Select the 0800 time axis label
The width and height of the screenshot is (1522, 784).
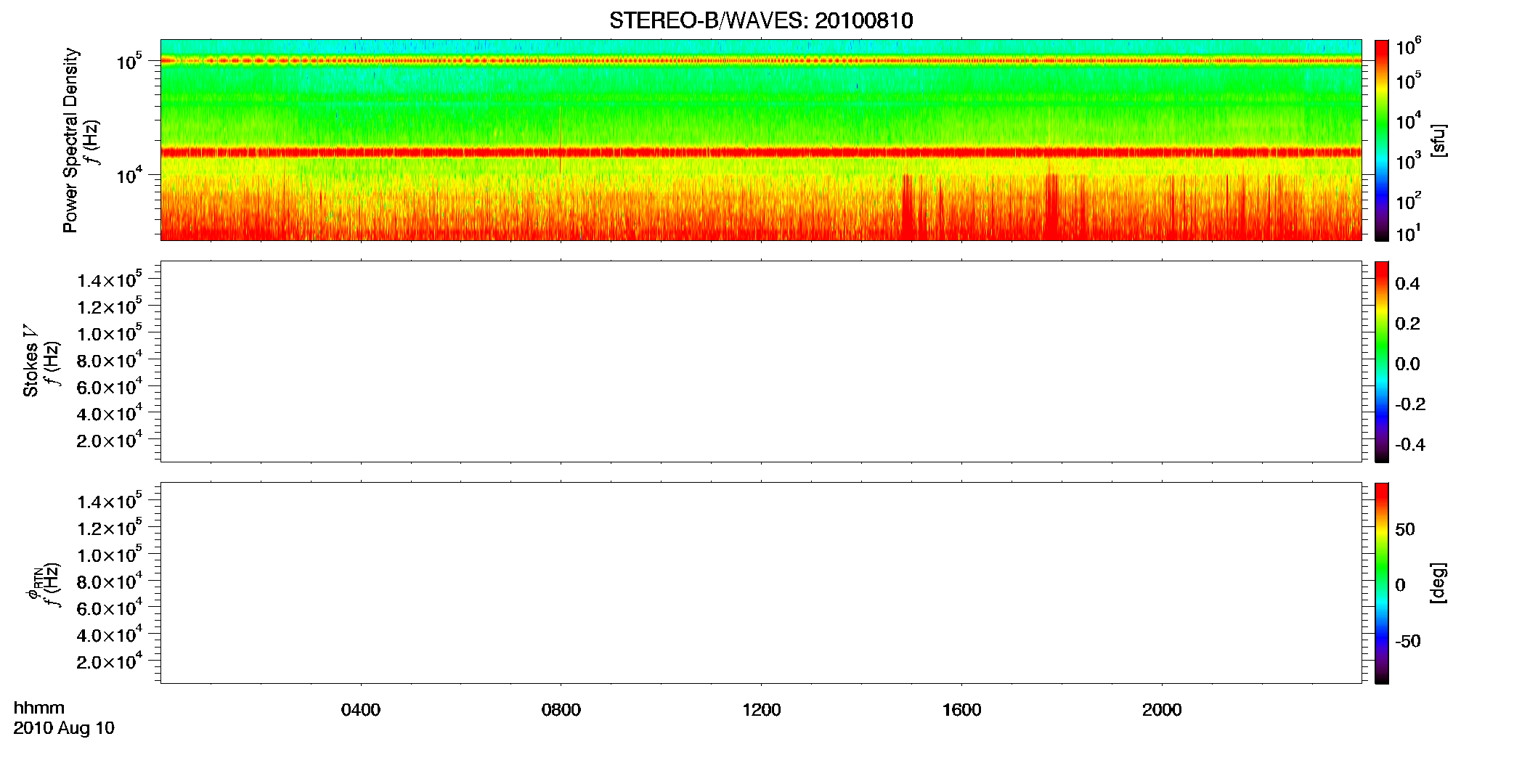(561, 710)
